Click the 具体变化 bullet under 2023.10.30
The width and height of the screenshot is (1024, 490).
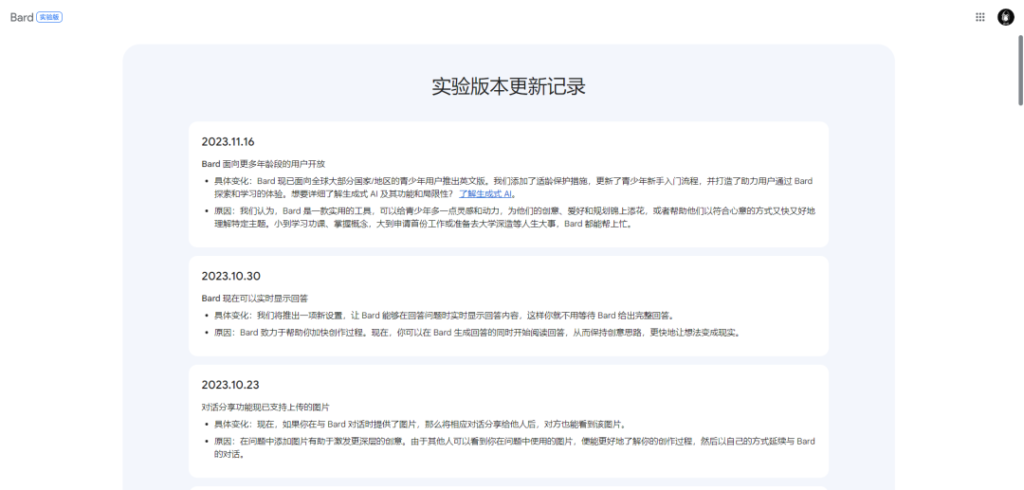point(443,316)
